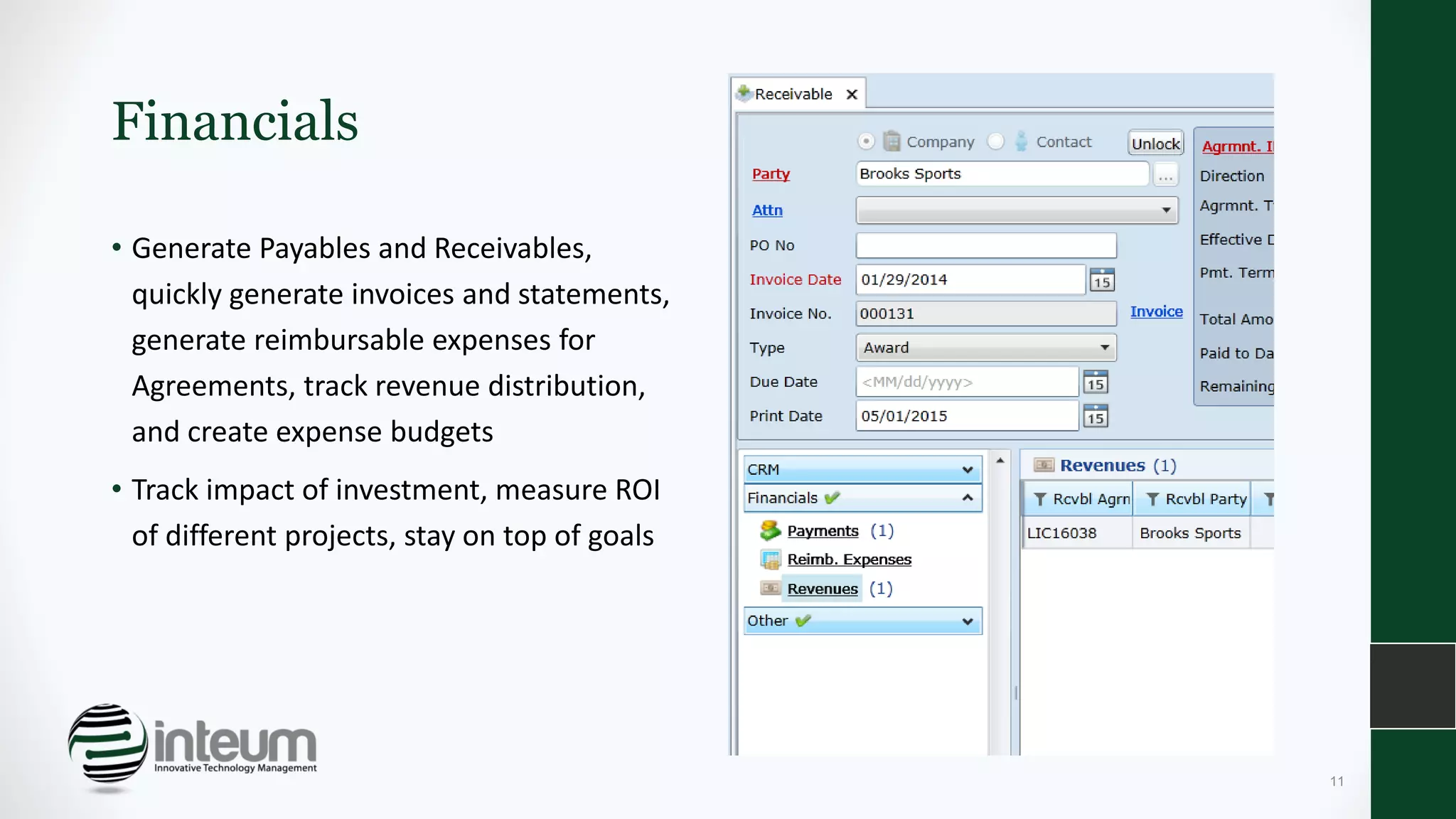Click the Receivable tab icon
The height and width of the screenshot is (819, 1456).
tap(744, 93)
